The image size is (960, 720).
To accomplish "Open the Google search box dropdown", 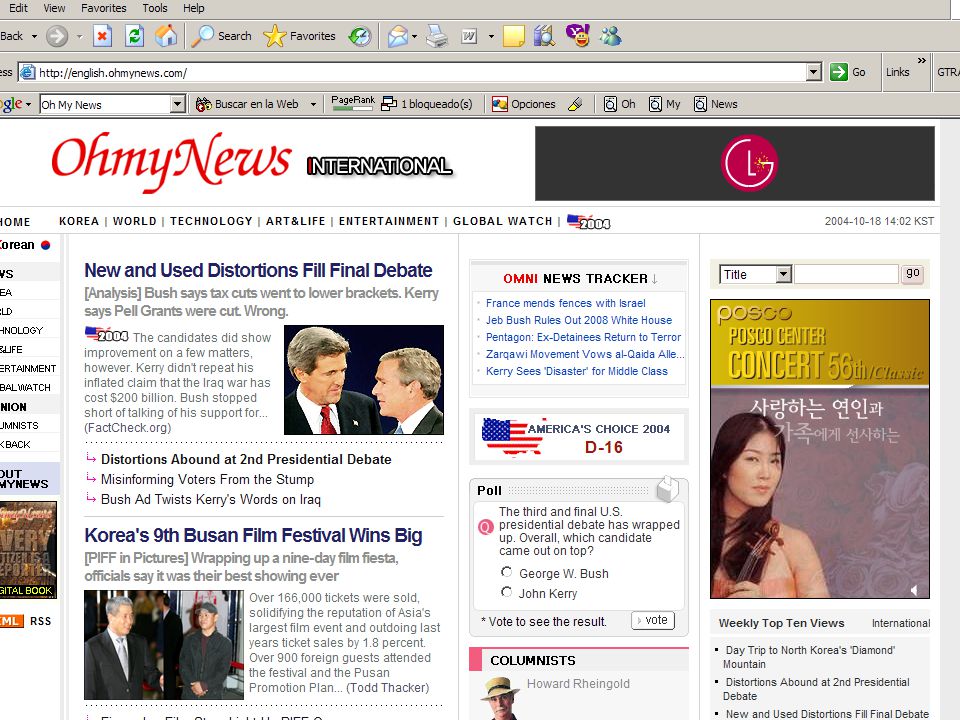I will tap(178, 104).
